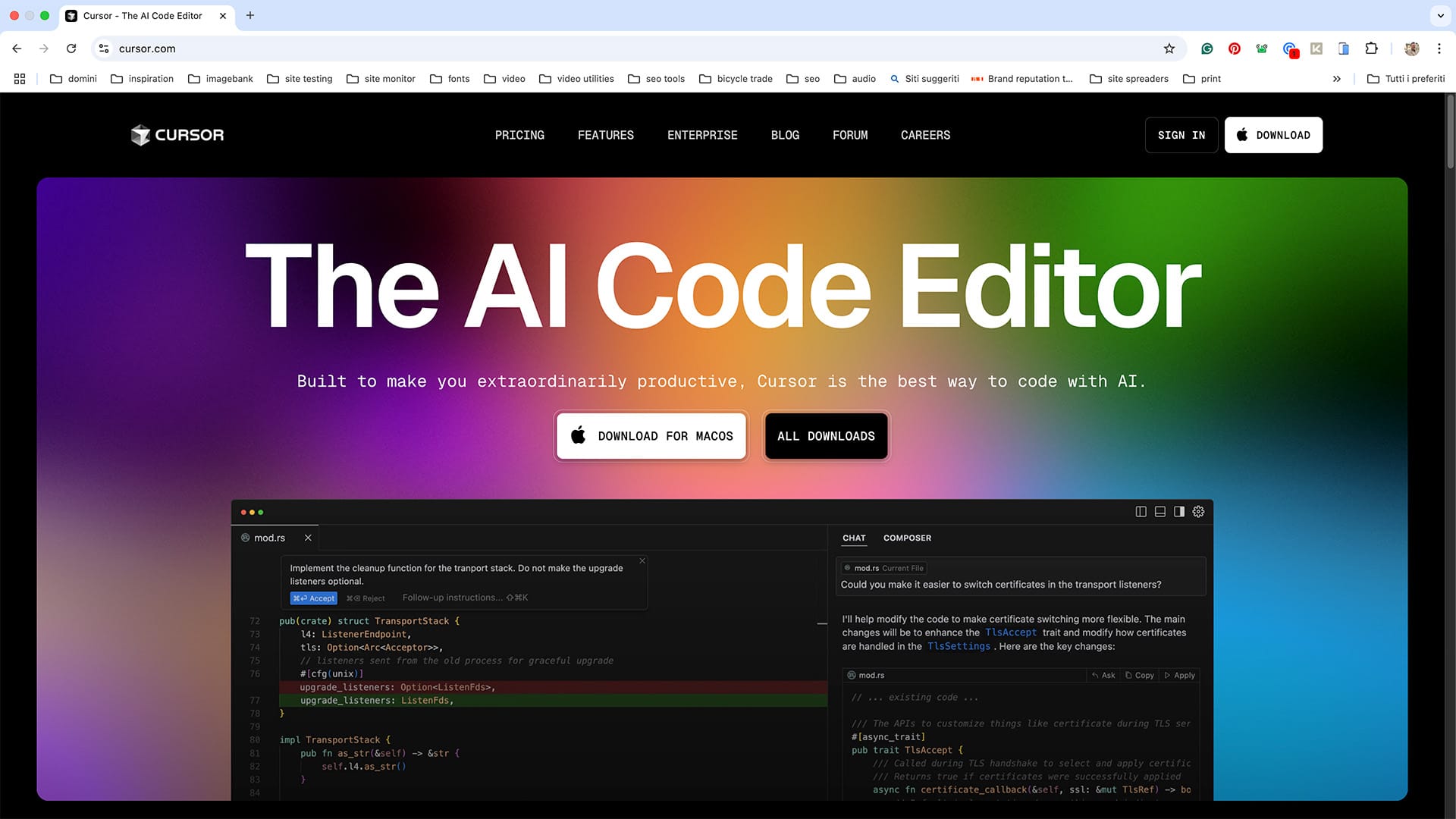This screenshot has width=1456, height=819.
Task: Open the Tutti i preferiti bookmarks folder
Action: click(x=1405, y=78)
